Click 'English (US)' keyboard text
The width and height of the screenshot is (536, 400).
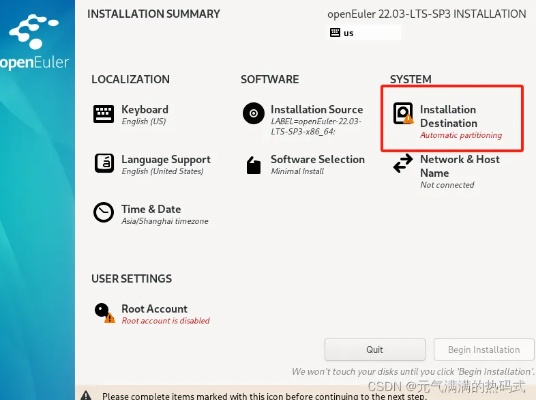click(144, 121)
